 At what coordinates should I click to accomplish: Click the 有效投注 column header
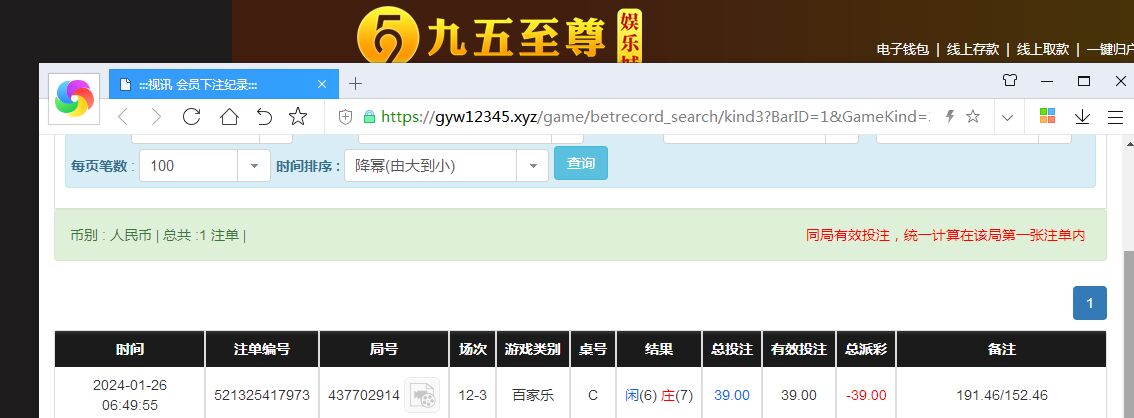click(x=798, y=349)
